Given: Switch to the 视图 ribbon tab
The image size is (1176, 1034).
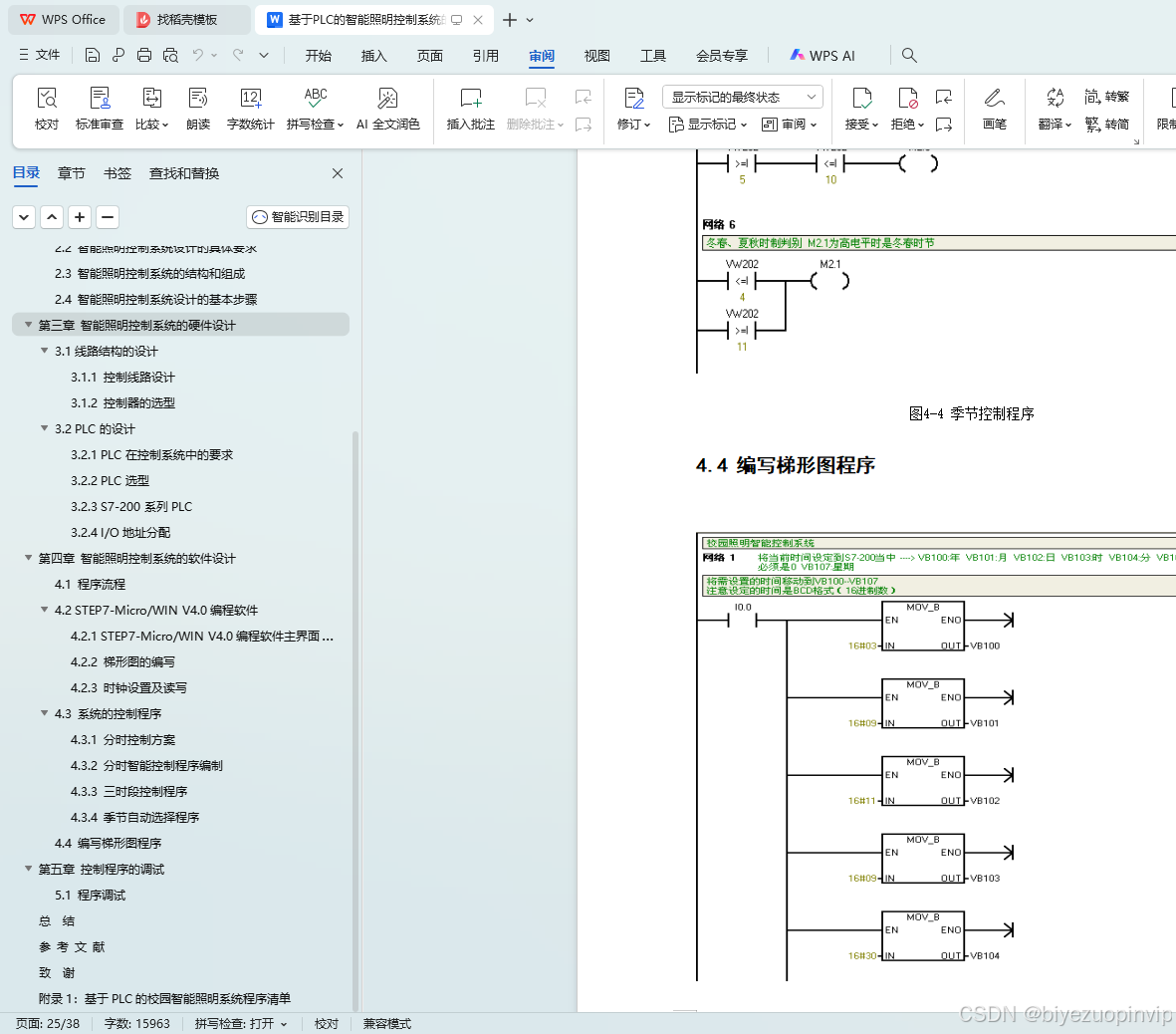Looking at the screenshot, I should pyautogui.click(x=597, y=56).
